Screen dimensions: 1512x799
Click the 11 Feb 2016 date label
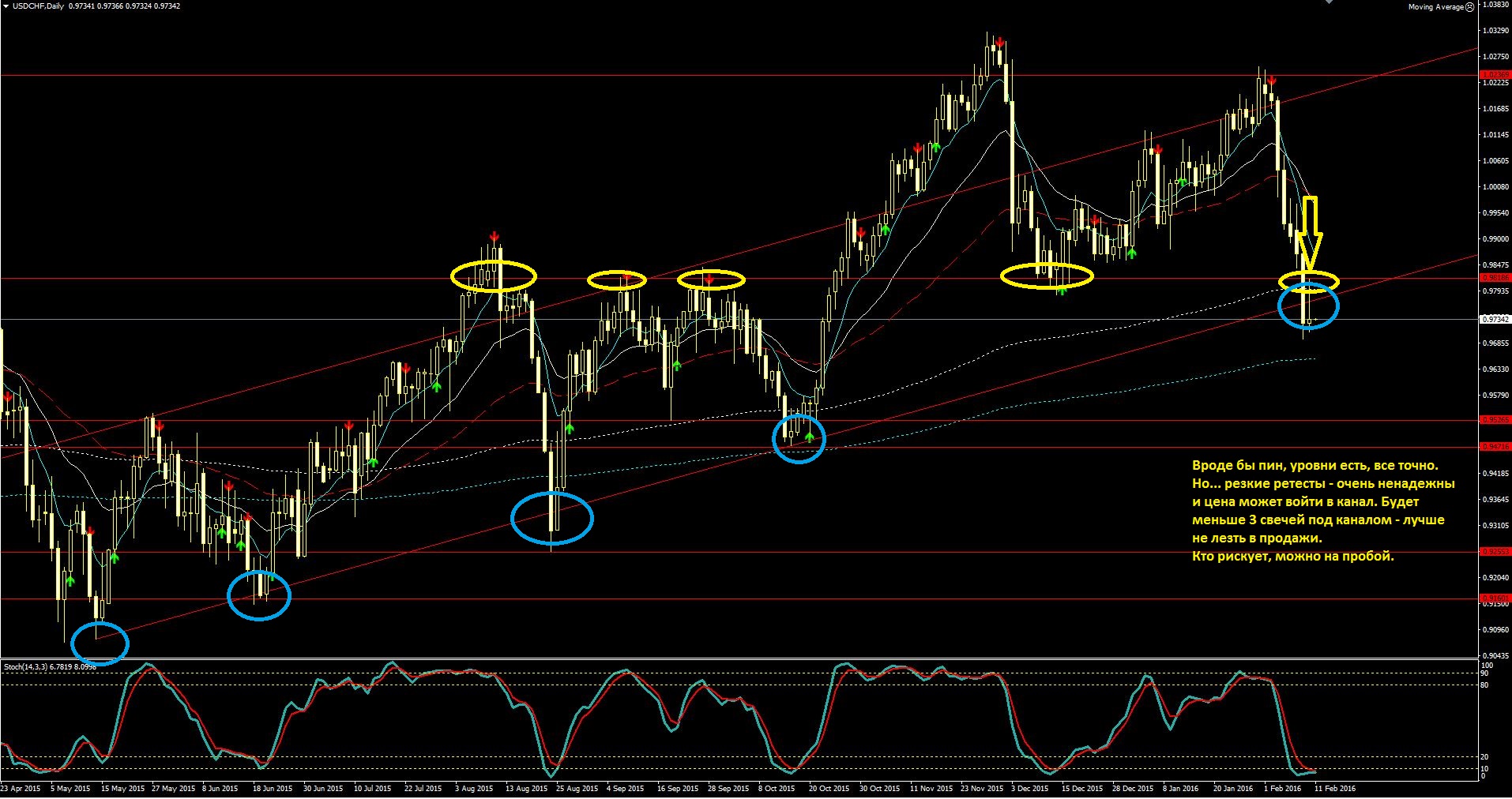pyautogui.click(x=1335, y=789)
